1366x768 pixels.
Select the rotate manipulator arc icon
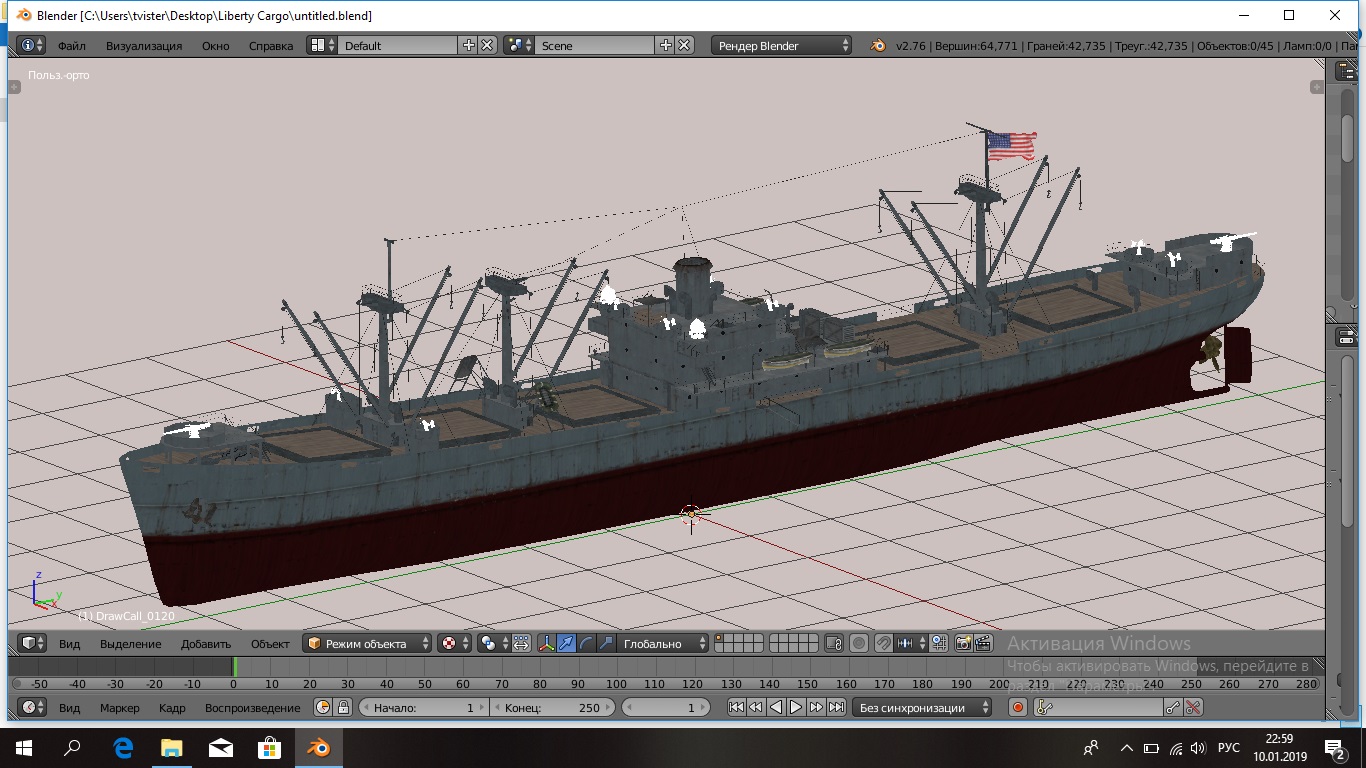(x=586, y=643)
